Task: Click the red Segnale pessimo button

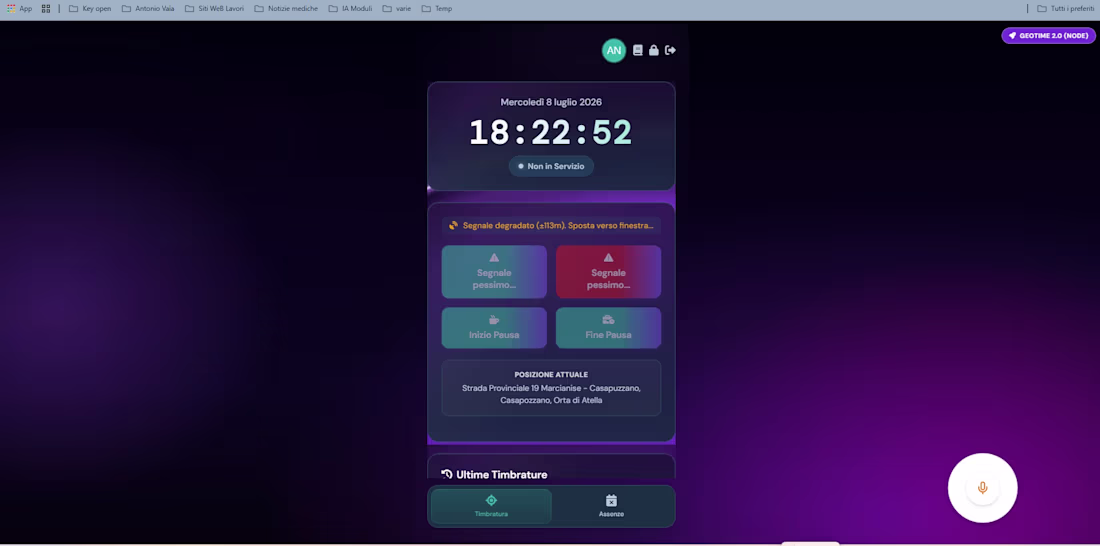Action: tap(608, 272)
